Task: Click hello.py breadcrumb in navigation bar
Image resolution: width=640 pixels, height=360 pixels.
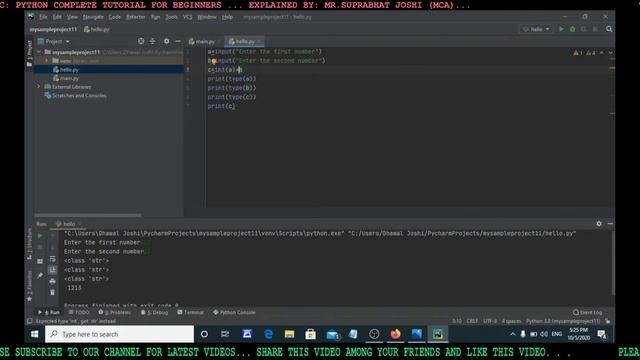Action: 97,29
